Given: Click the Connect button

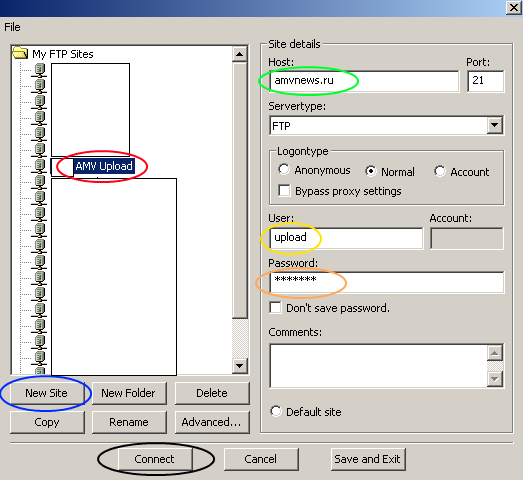Looking at the screenshot, I should pos(154,459).
